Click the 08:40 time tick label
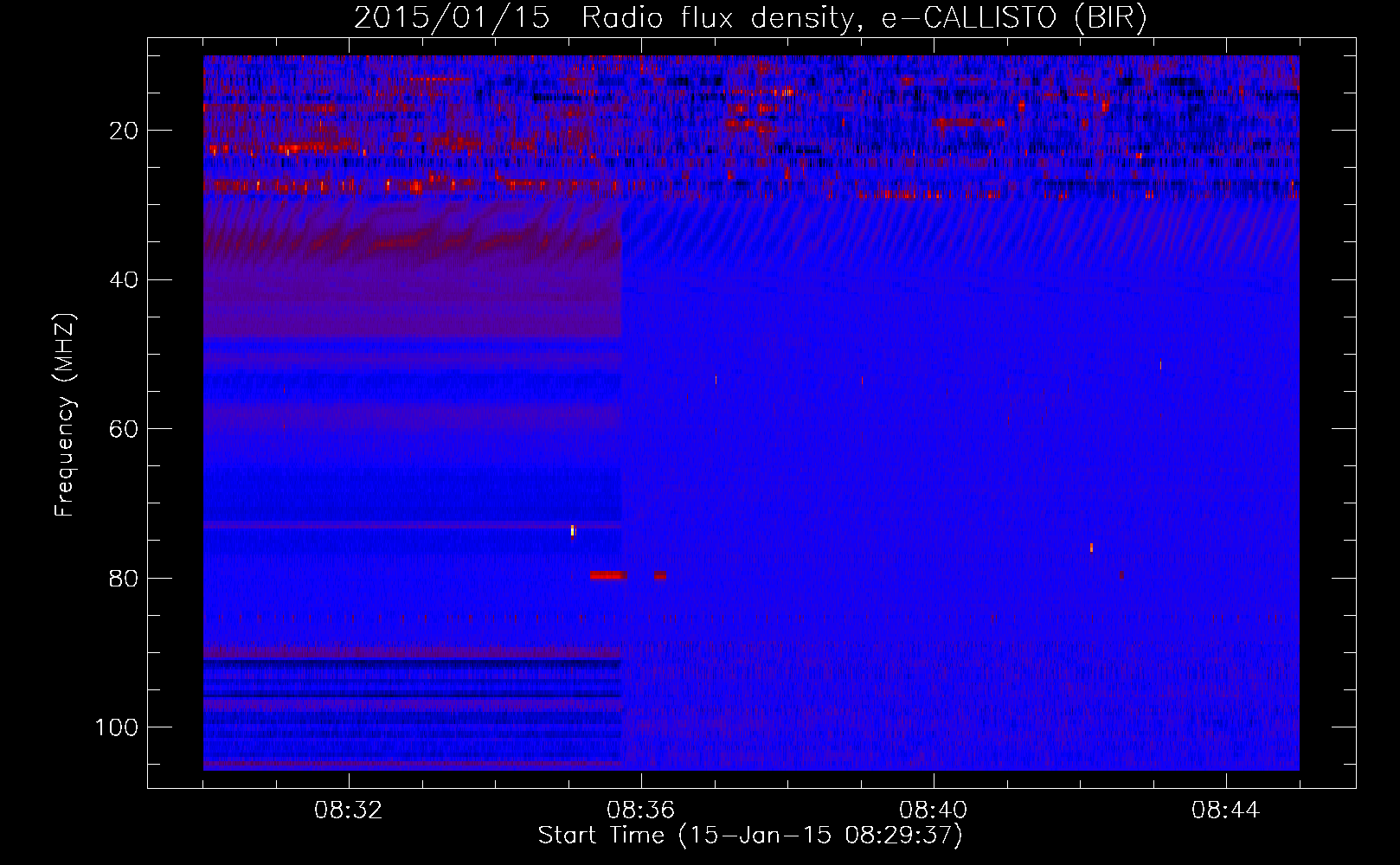Screen dimensions: 1400x865 934,811
